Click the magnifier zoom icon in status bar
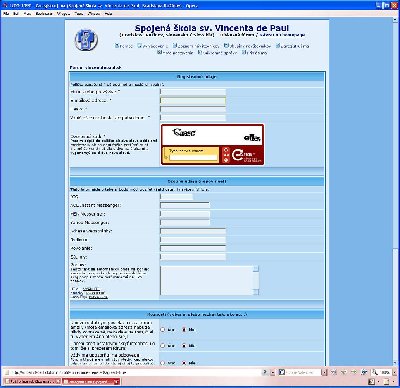Image resolution: width=400 pixels, height=388 pixels. tap(374, 372)
